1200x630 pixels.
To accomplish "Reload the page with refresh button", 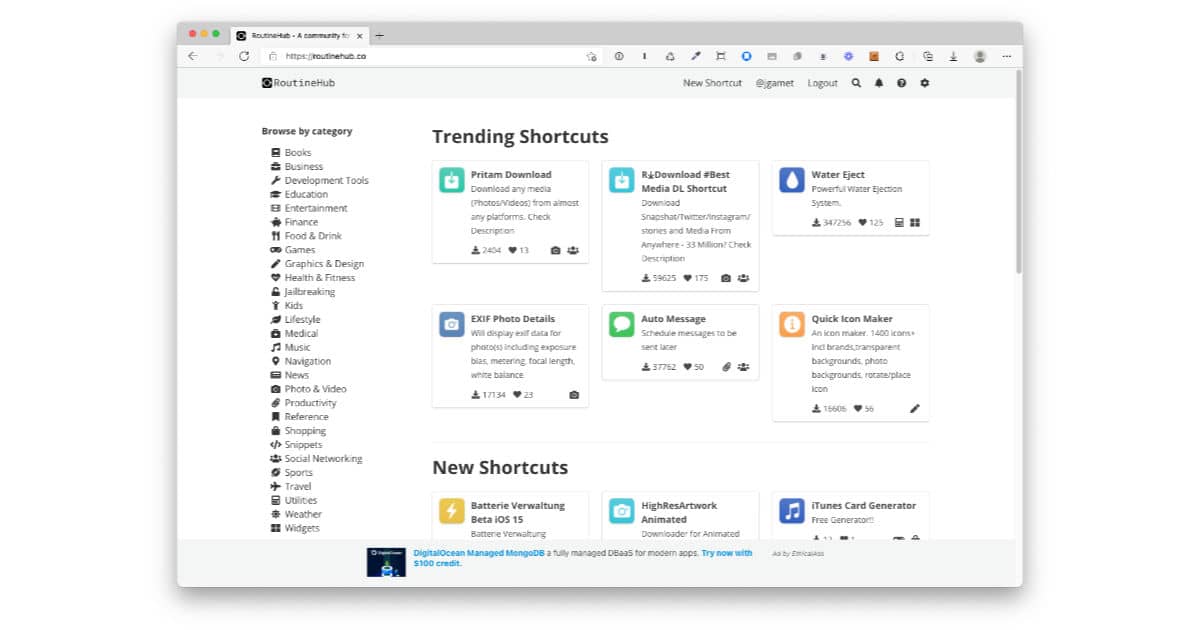I will (244, 56).
